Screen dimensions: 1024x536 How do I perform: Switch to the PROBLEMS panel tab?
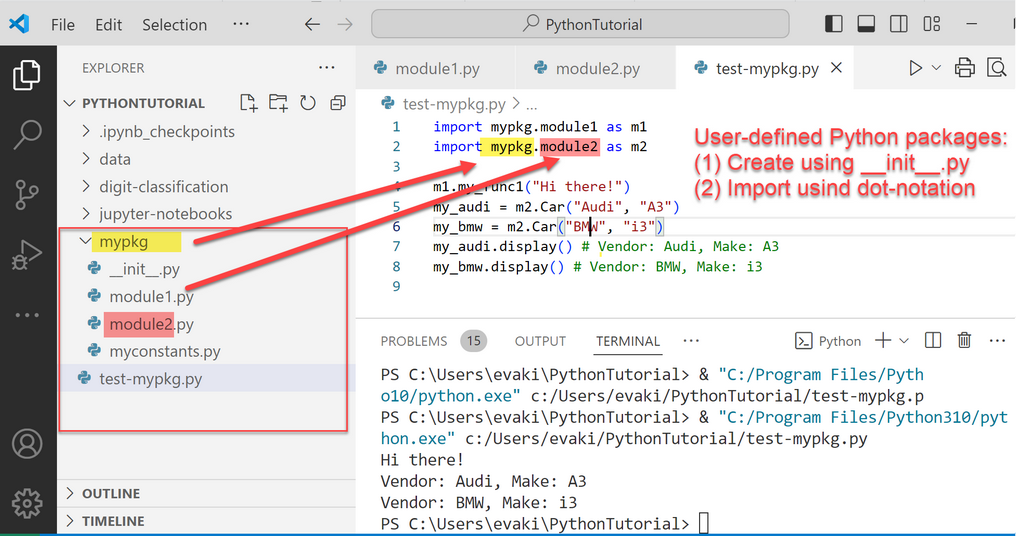tap(413, 341)
